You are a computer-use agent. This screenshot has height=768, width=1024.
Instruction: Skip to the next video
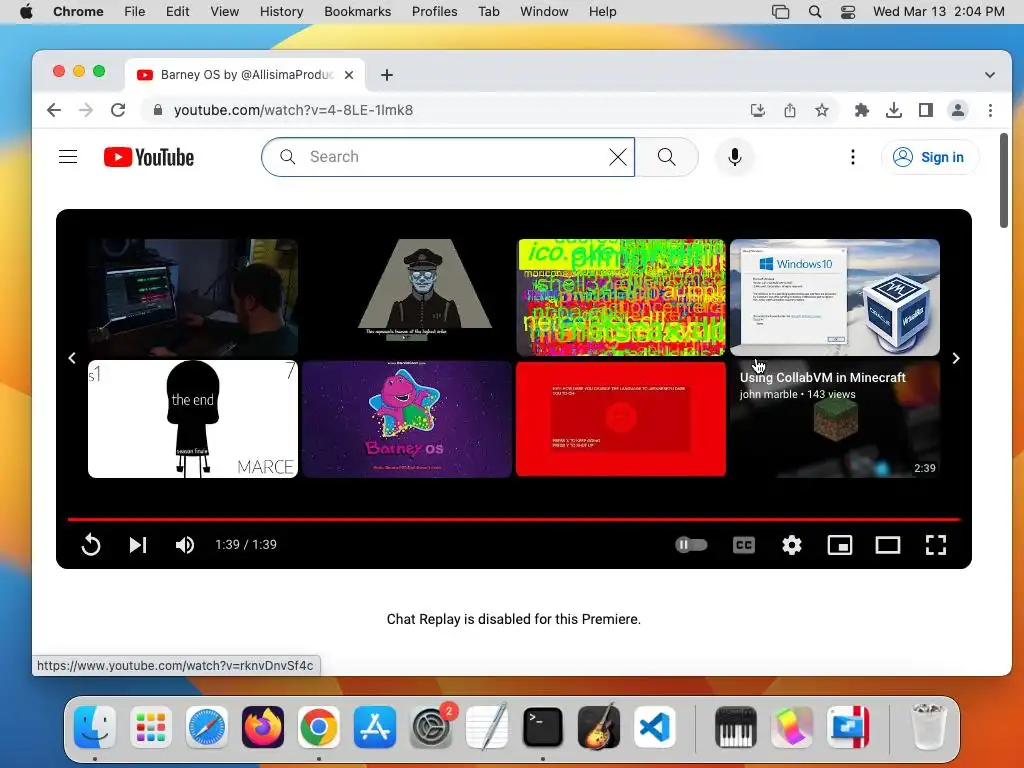(137, 545)
